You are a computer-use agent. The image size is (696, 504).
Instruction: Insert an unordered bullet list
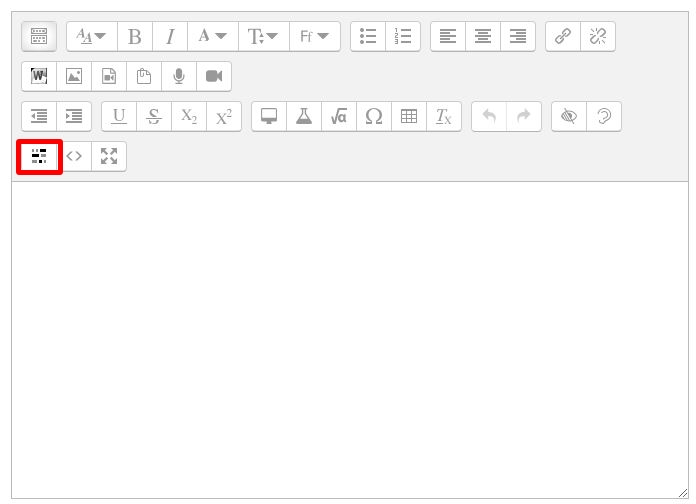click(x=368, y=37)
